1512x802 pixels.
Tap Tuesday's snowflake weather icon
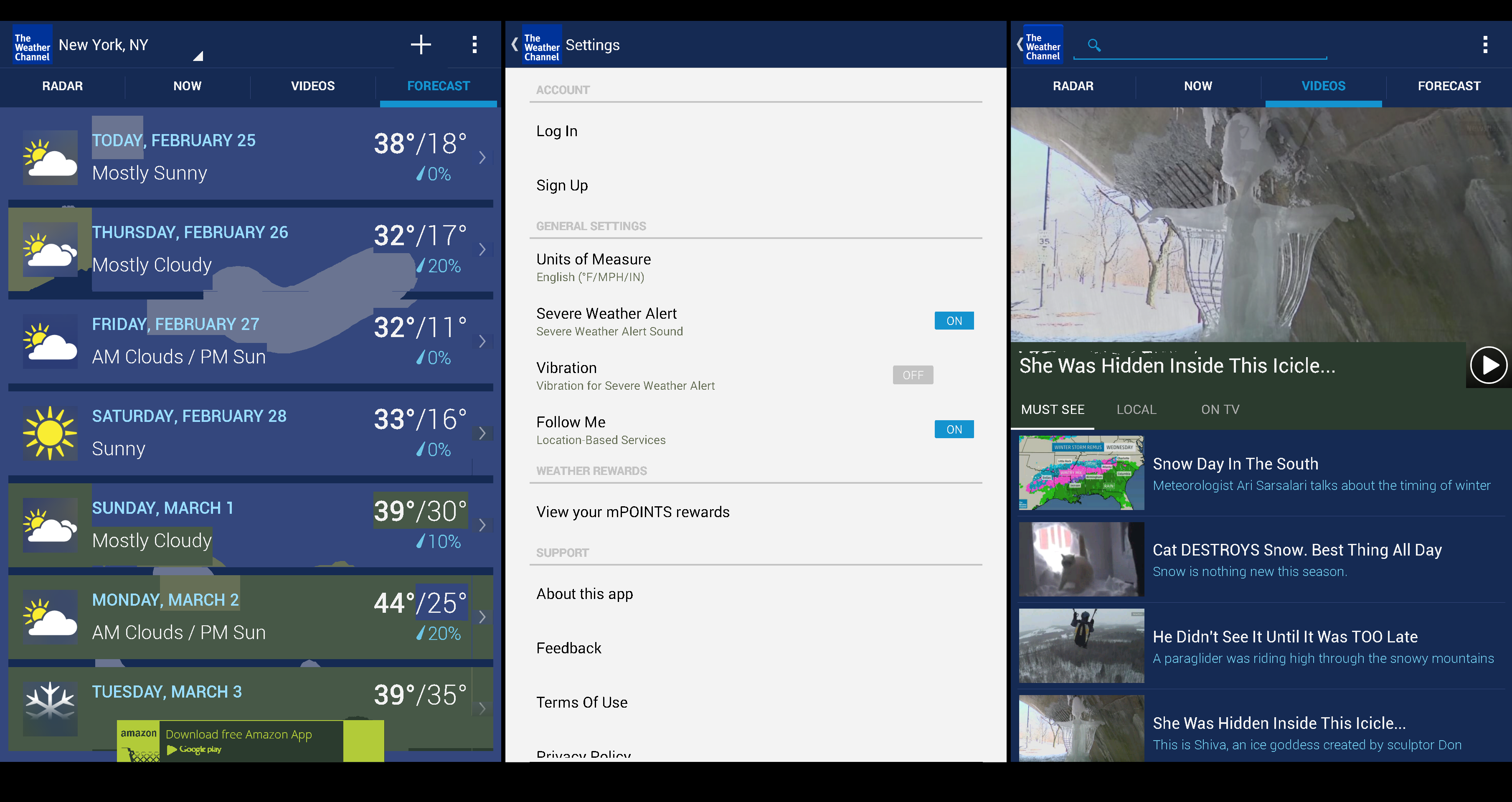pyautogui.click(x=51, y=709)
